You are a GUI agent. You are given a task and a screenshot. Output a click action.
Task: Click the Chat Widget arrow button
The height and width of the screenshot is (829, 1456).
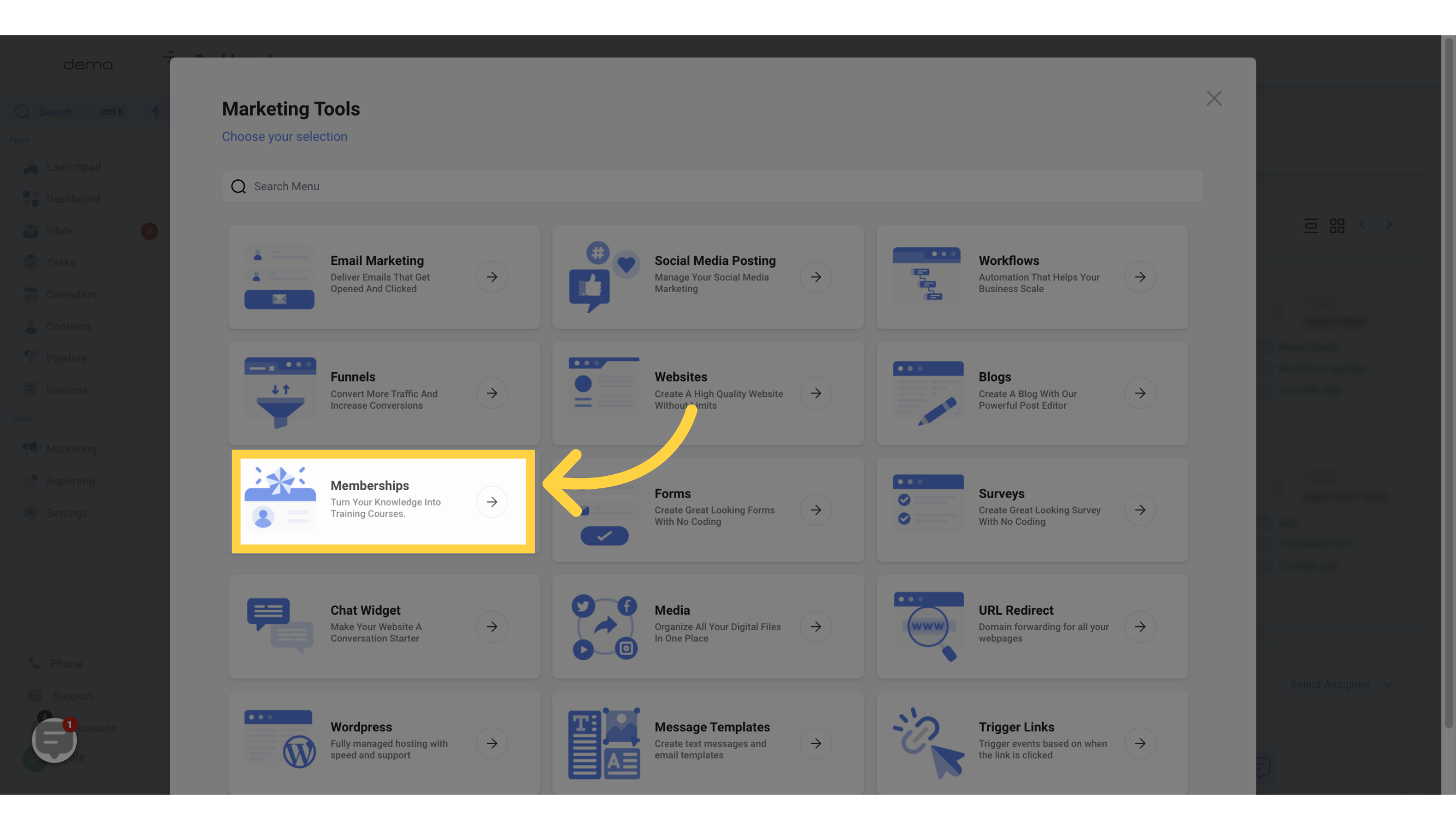tap(491, 626)
